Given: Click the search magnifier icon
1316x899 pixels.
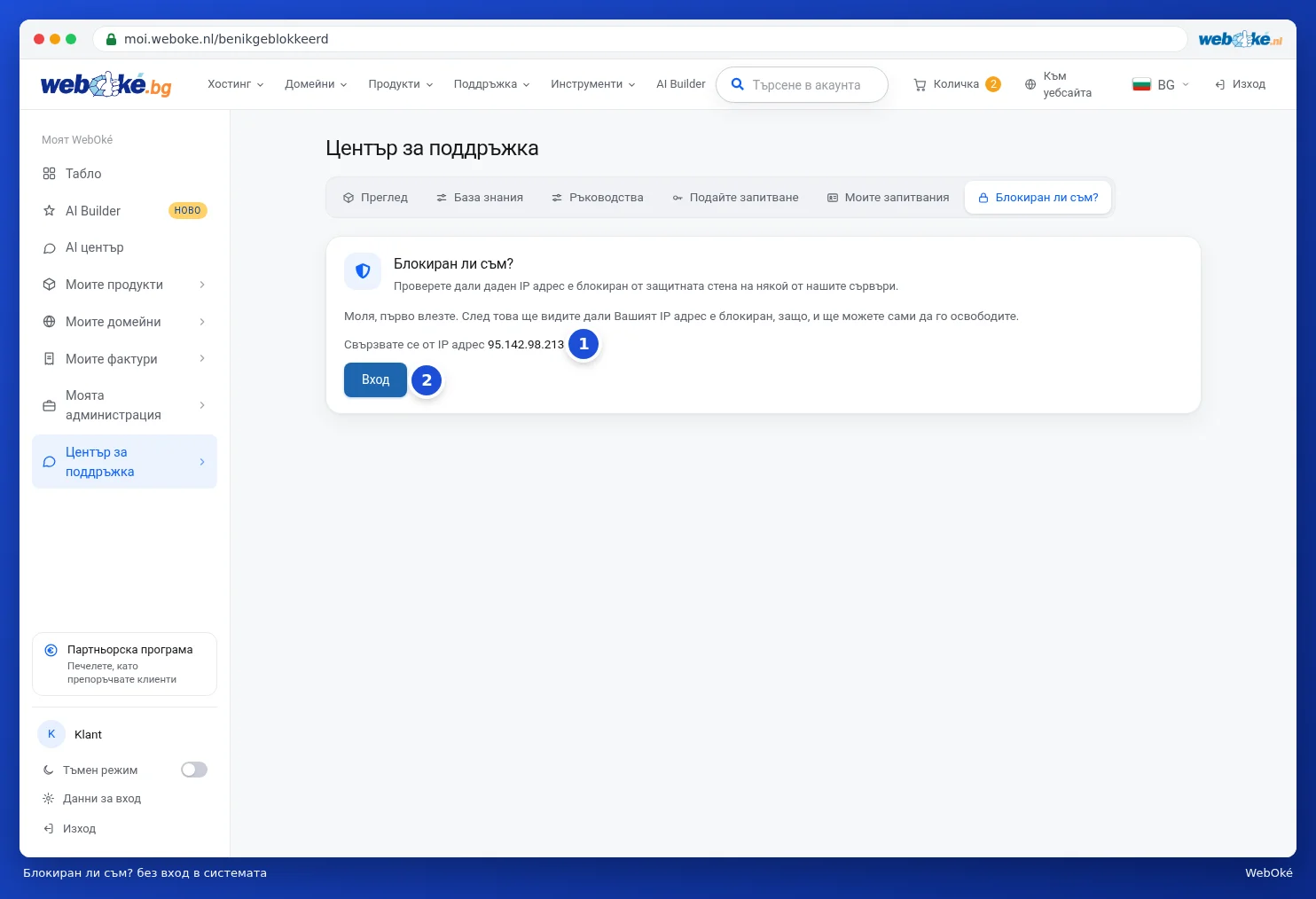Looking at the screenshot, I should pos(737,84).
